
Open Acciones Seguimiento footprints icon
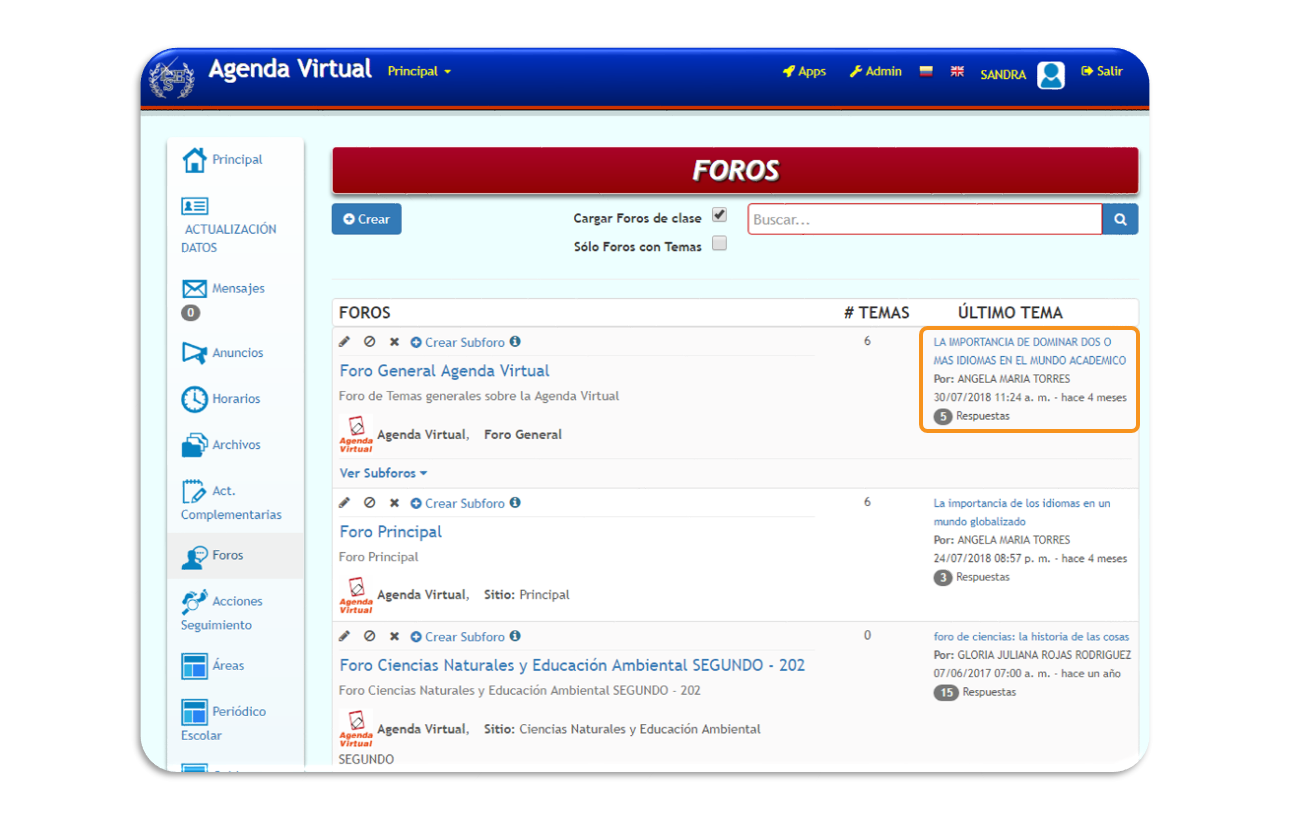(x=194, y=601)
